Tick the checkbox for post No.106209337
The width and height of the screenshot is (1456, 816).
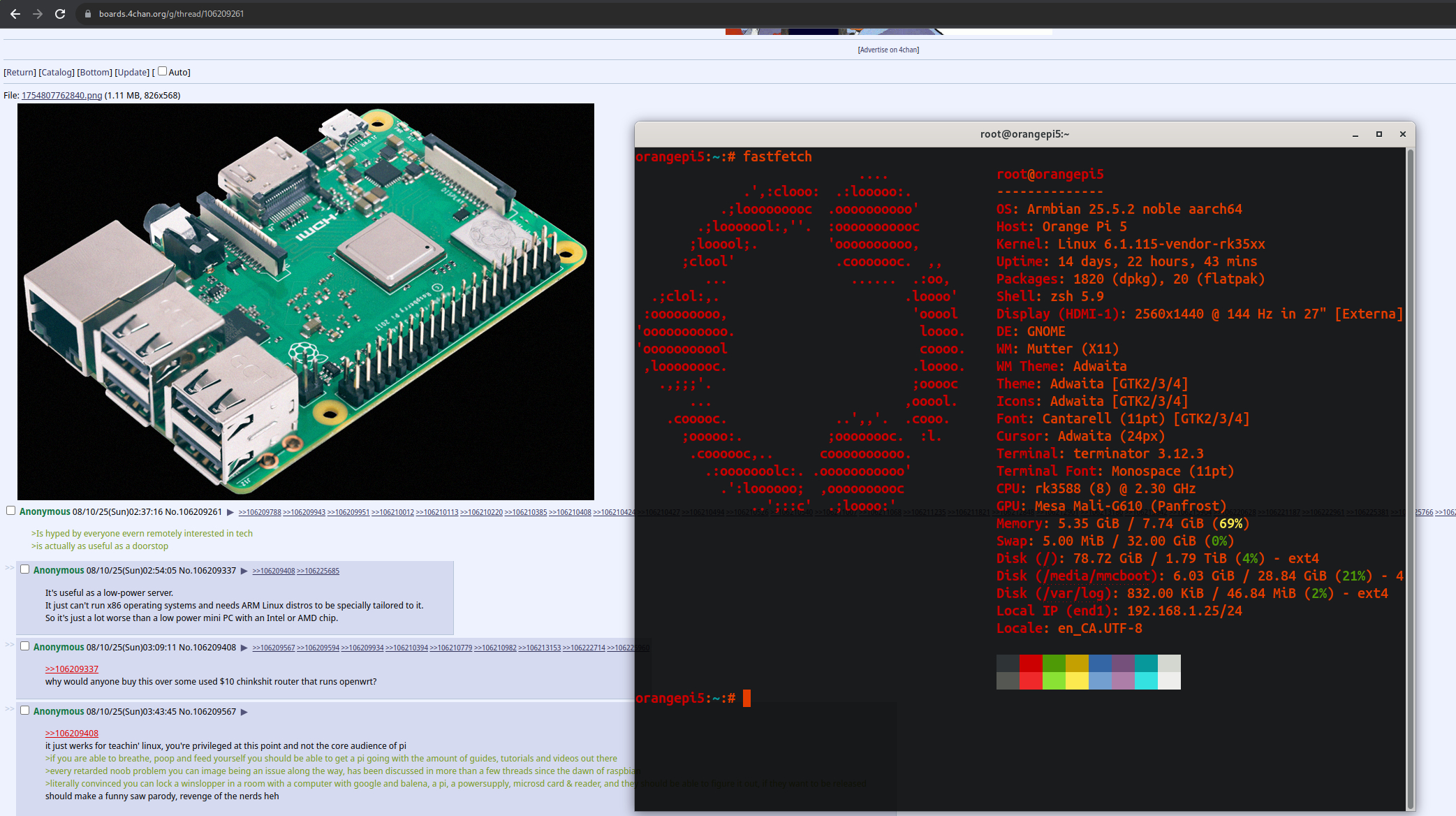click(x=24, y=569)
